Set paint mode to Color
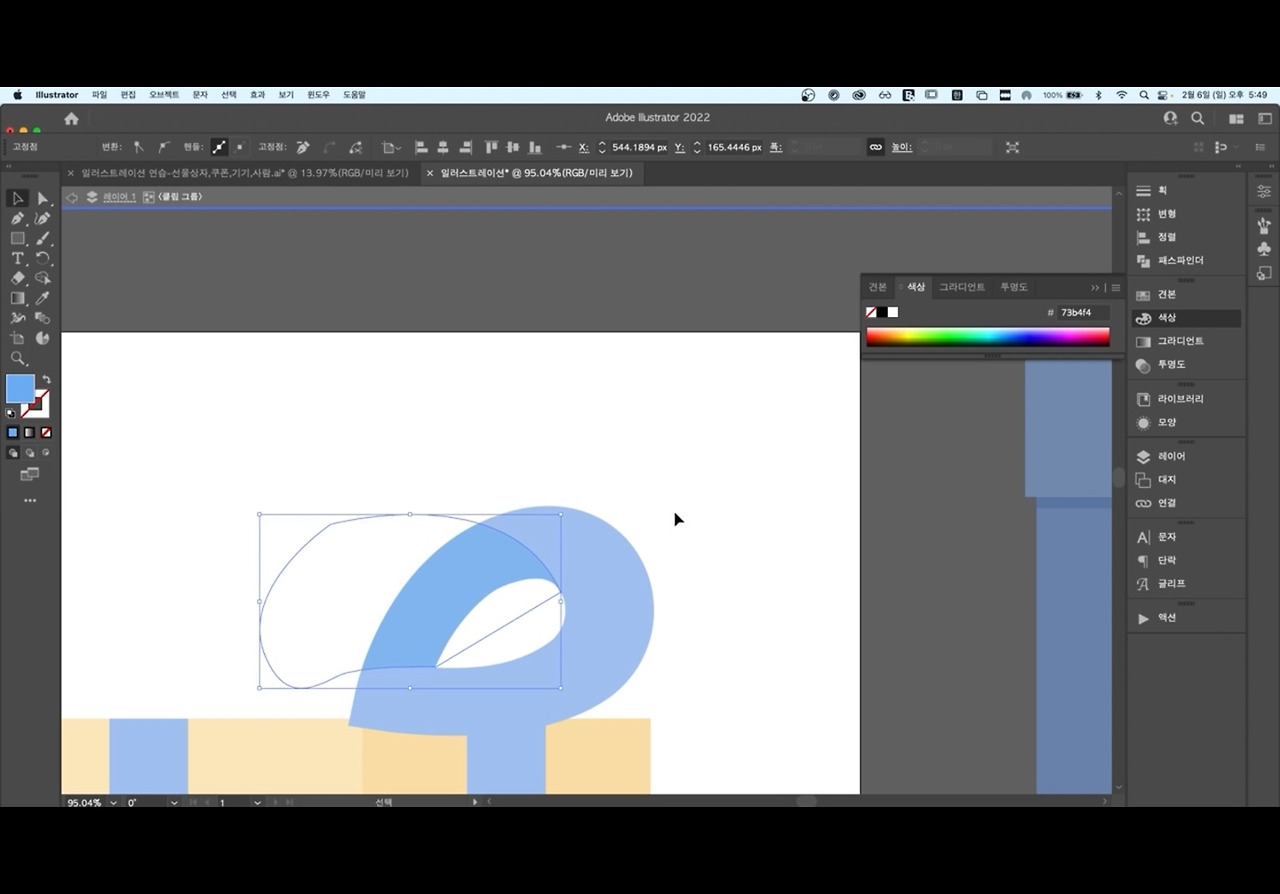Screen dimensions: 1280x894 point(13,432)
